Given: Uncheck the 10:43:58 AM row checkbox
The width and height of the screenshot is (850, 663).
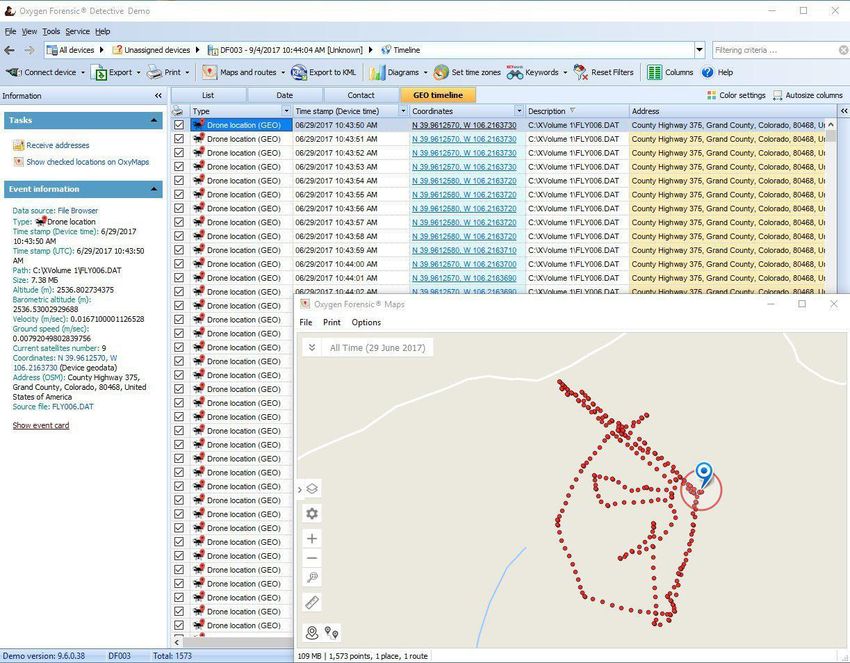Looking at the screenshot, I should pos(179,236).
